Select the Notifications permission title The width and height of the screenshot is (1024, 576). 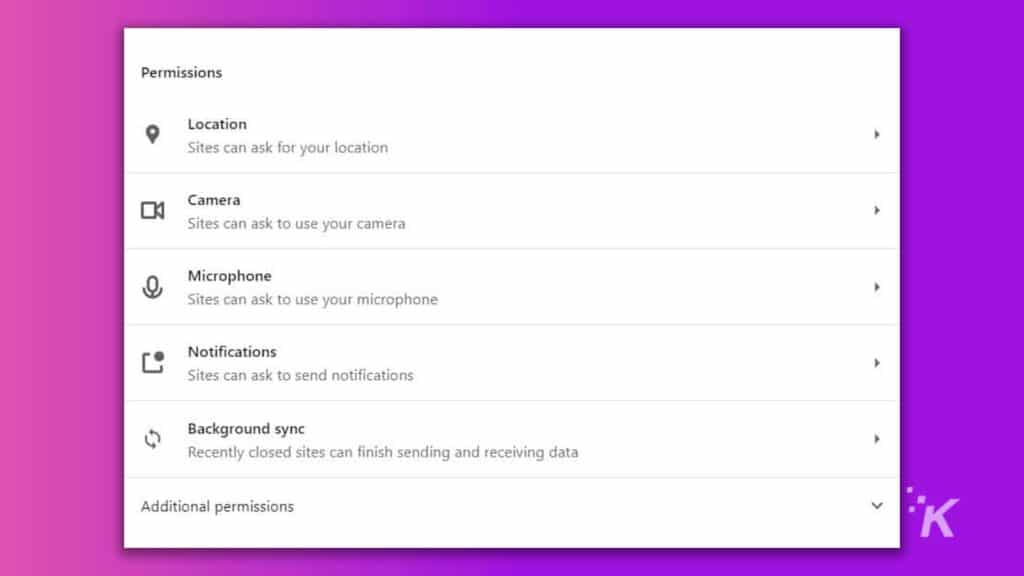(x=232, y=352)
